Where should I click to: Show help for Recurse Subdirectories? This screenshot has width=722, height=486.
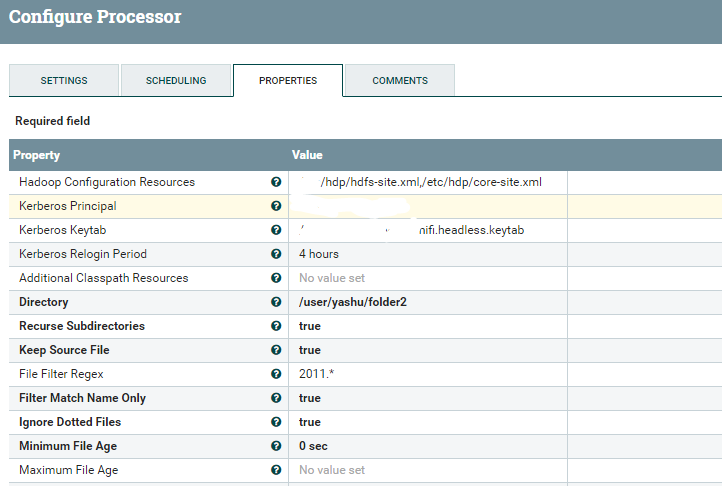[x=276, y=326]
